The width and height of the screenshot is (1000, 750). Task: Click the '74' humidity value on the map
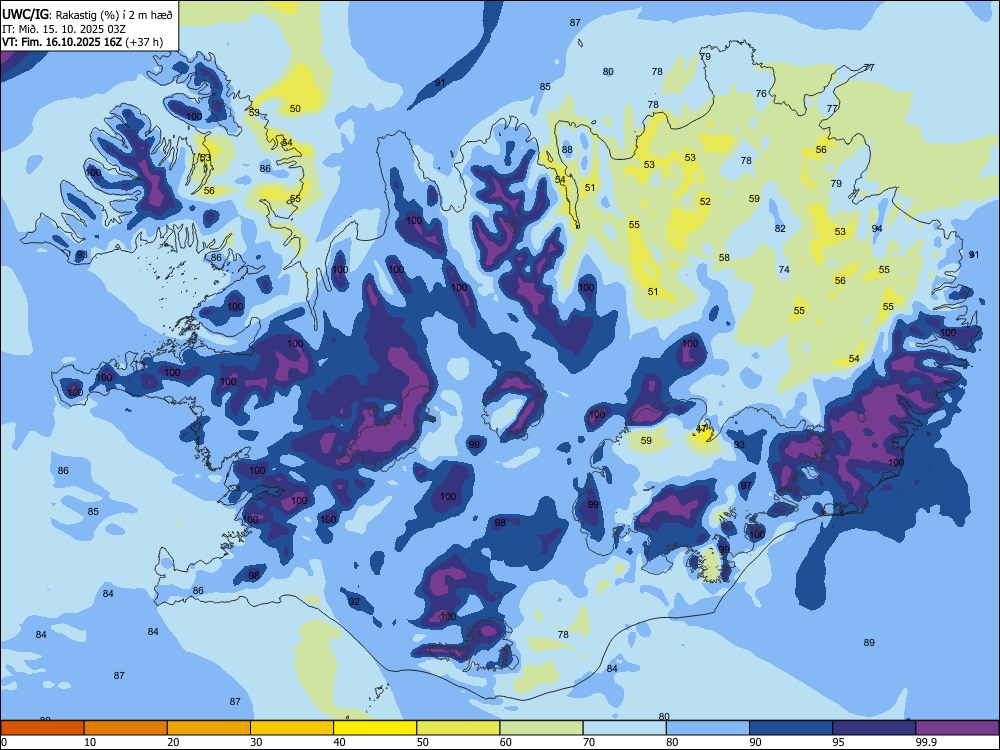click(784, 269)
